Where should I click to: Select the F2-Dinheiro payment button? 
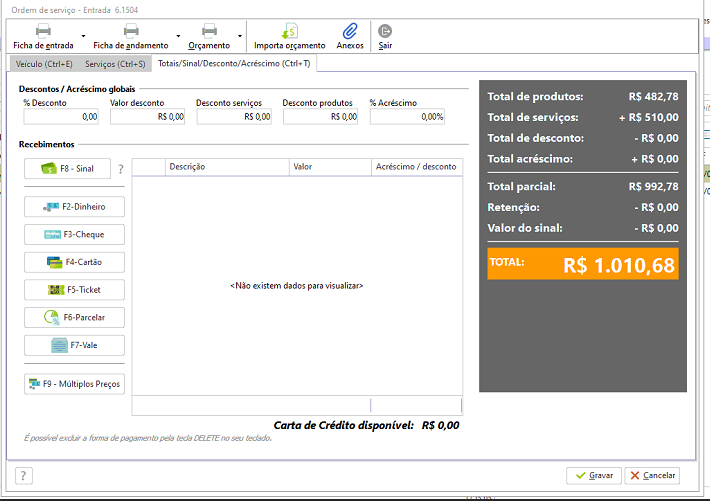pos(74,207)
